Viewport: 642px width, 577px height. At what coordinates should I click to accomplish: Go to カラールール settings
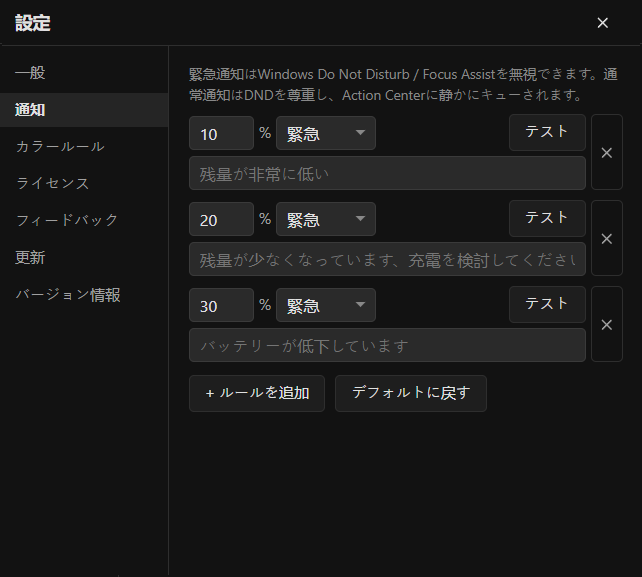point(84,147)
